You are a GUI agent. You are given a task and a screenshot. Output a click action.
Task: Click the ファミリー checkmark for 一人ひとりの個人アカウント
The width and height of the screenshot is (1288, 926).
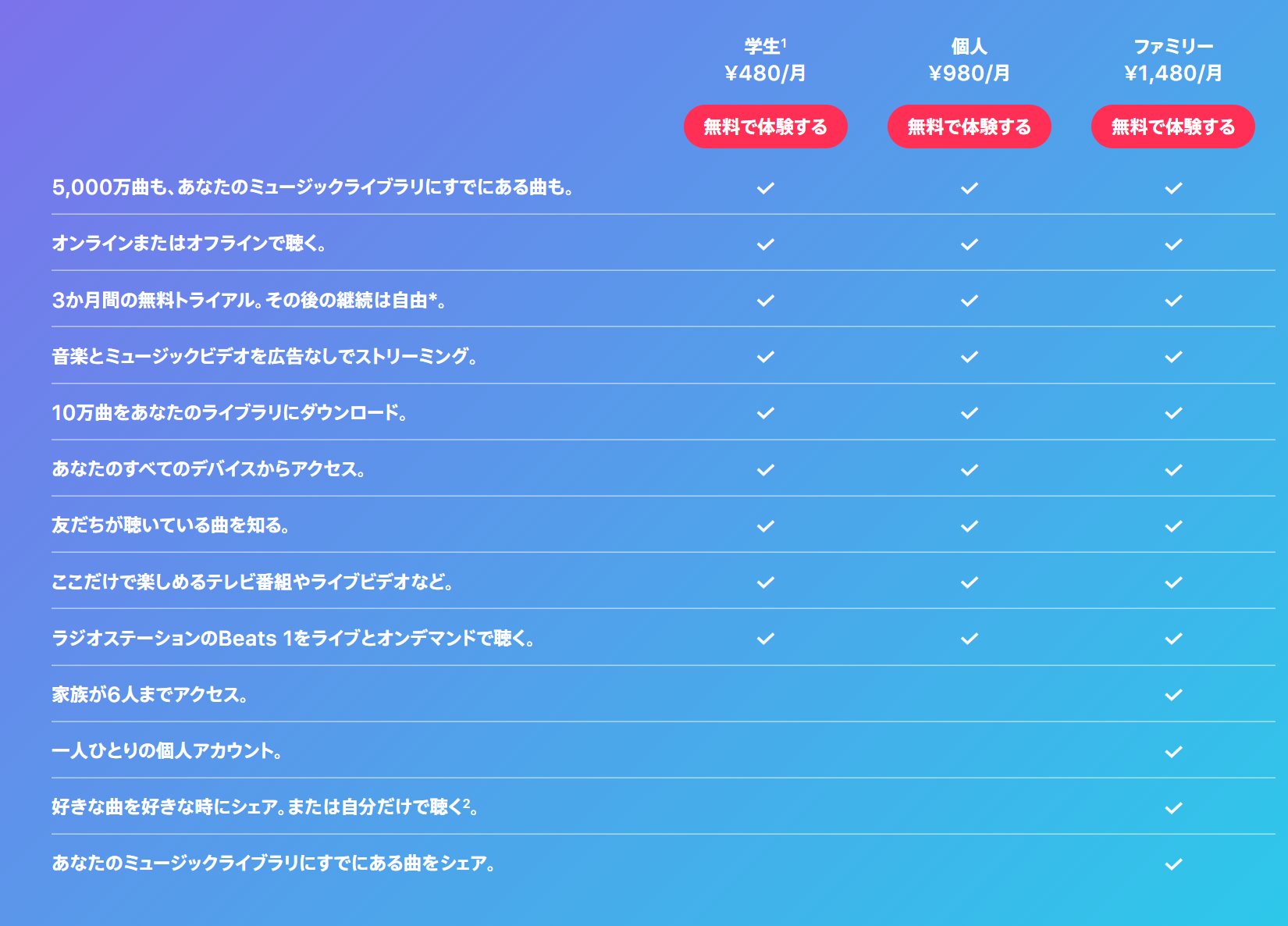tap(1173, 752)
